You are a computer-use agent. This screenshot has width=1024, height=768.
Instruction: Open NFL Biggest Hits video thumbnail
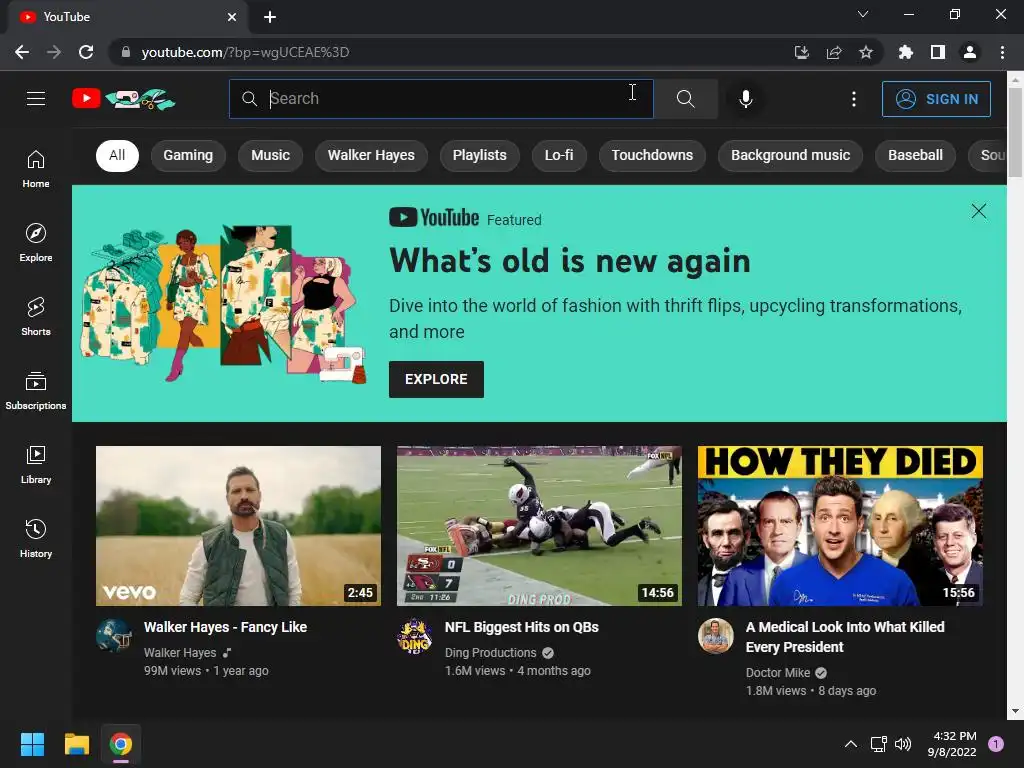coord(539,526)
